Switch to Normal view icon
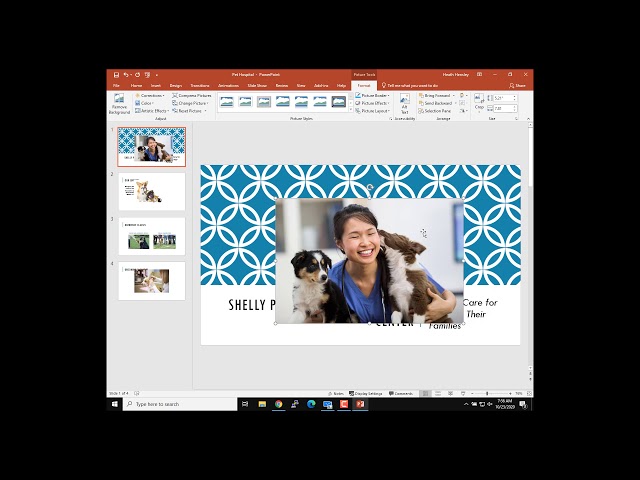The height and width of the screenshot is (480, 640). click(425, 393)
